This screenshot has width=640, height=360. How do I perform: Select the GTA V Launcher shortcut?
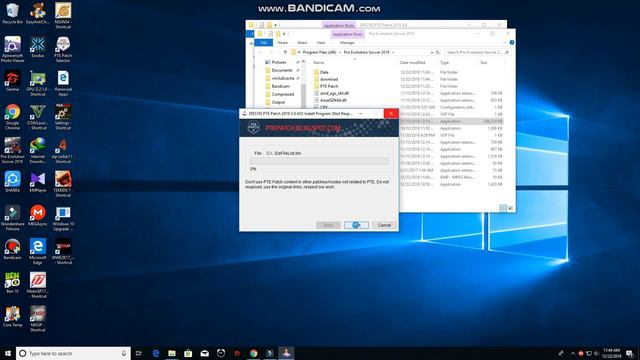[38, 117]
